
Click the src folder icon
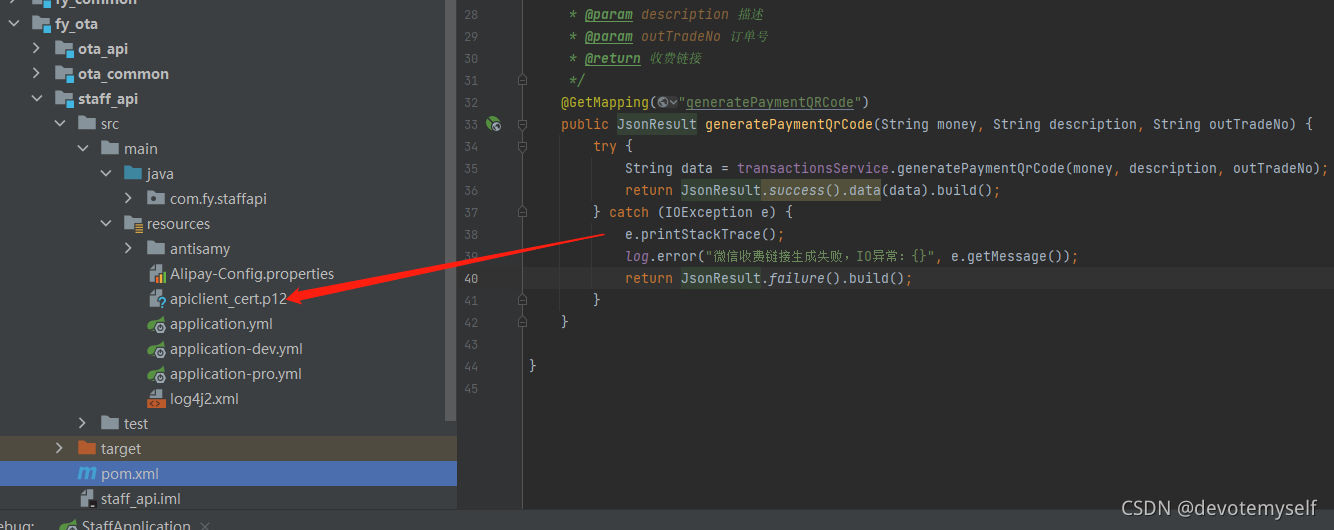pyautogui.click(x=87, y=124)
